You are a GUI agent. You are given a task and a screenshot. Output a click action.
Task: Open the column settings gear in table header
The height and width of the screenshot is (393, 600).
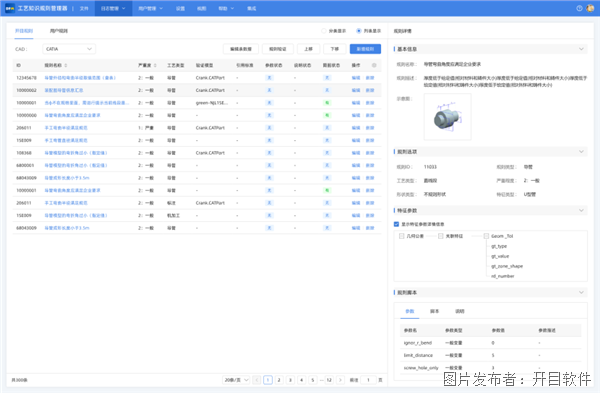[x=374, y=65]
